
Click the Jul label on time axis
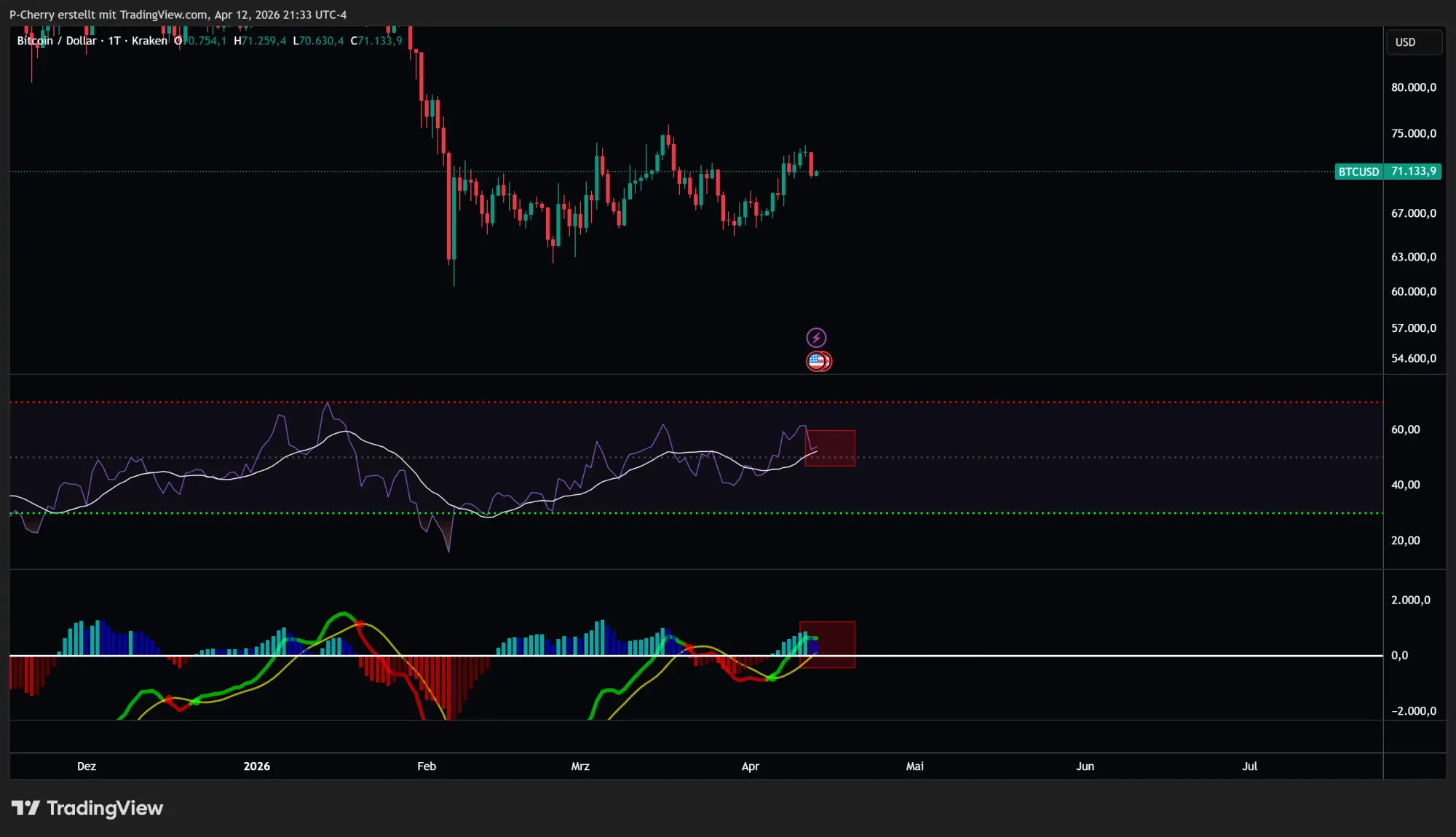pos(1249,766)
